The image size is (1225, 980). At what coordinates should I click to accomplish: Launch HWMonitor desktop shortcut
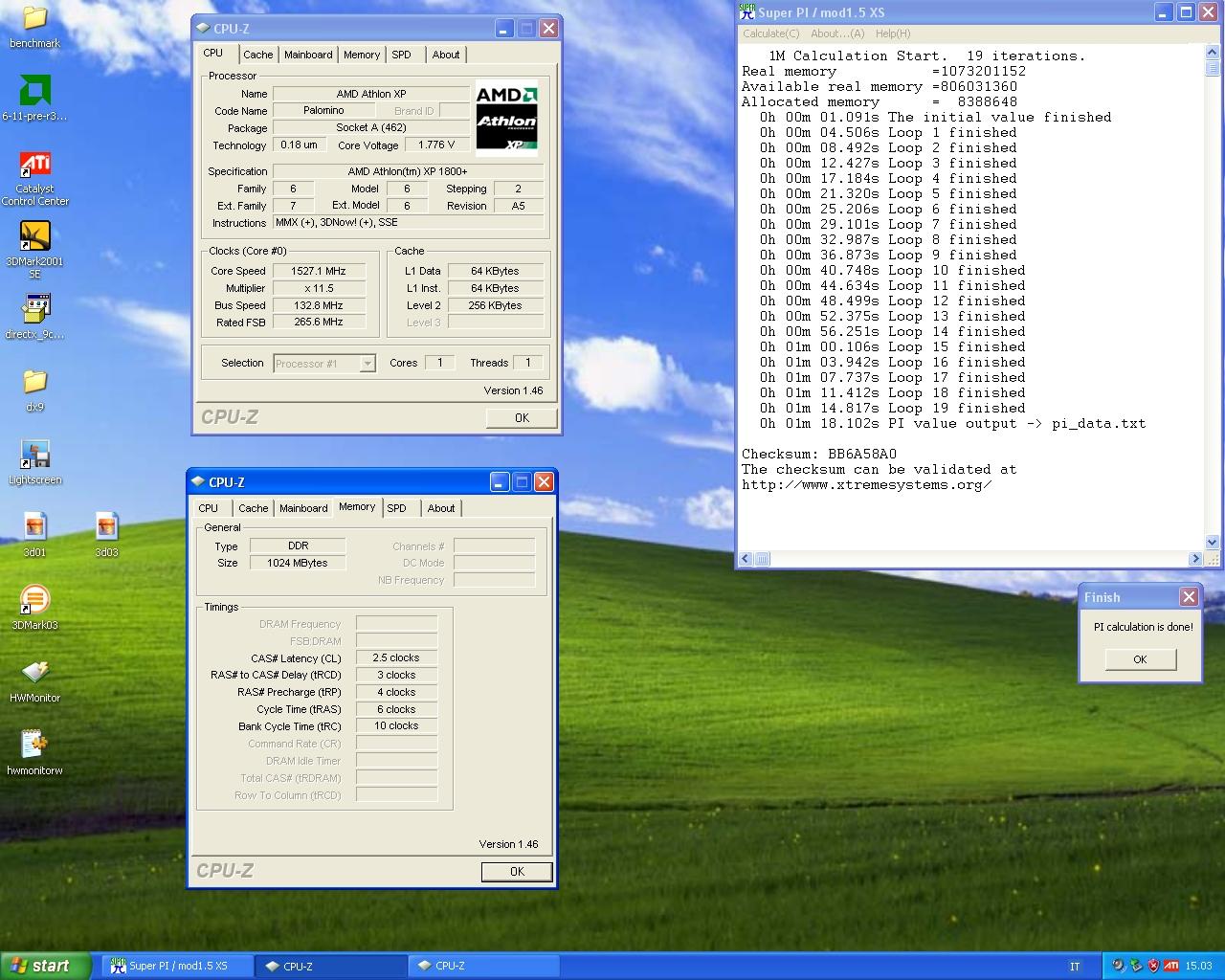click(x=34, y=680)
